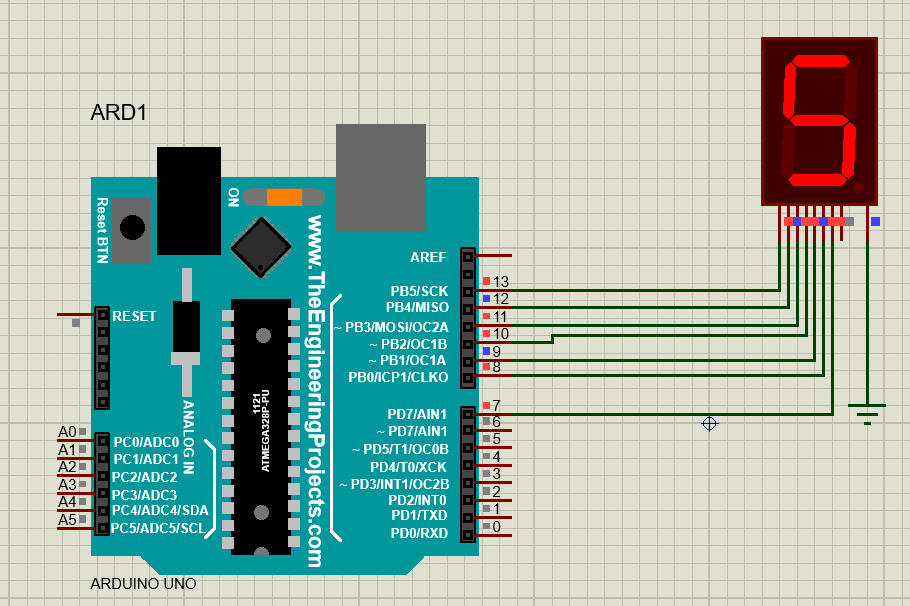910x606 pixels.
Task: Click the PC3/ADC3 pin name
Action: click(145, 495)
